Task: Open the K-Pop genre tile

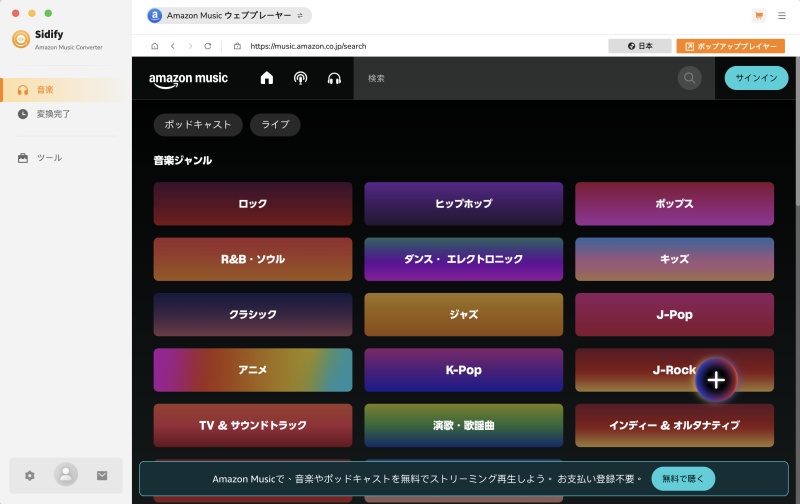Action: [464, 370]
